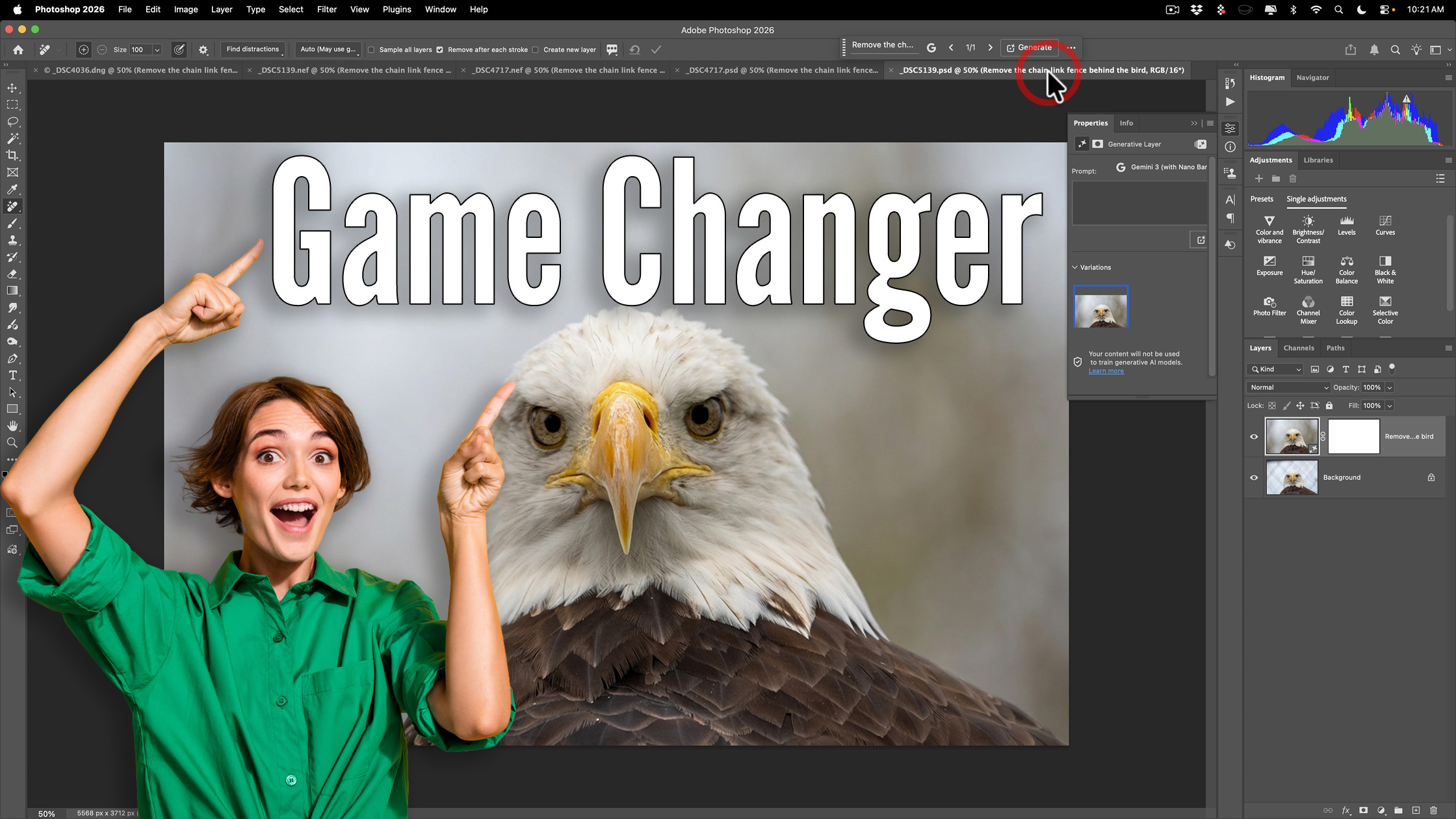1456x819 pixels.
Task: Open the brush Size dropdown
Action: [x=157, y=49]
